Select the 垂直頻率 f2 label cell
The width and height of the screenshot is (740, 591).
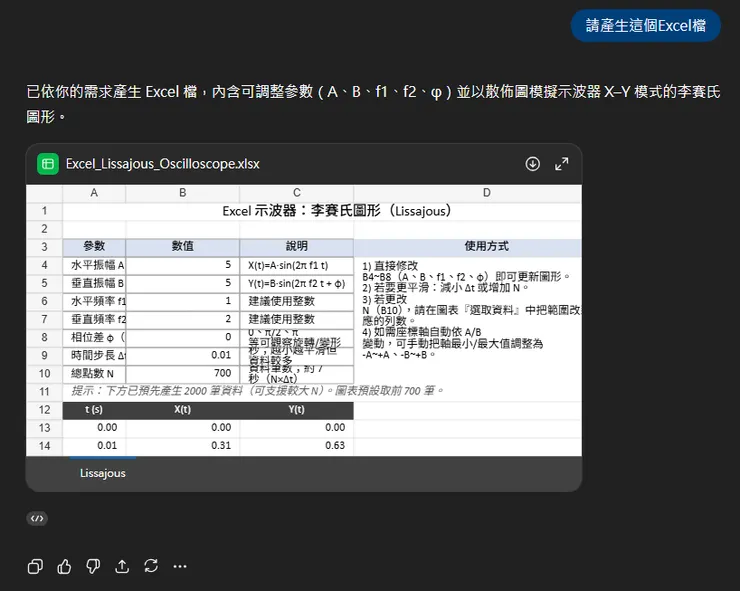94,320
